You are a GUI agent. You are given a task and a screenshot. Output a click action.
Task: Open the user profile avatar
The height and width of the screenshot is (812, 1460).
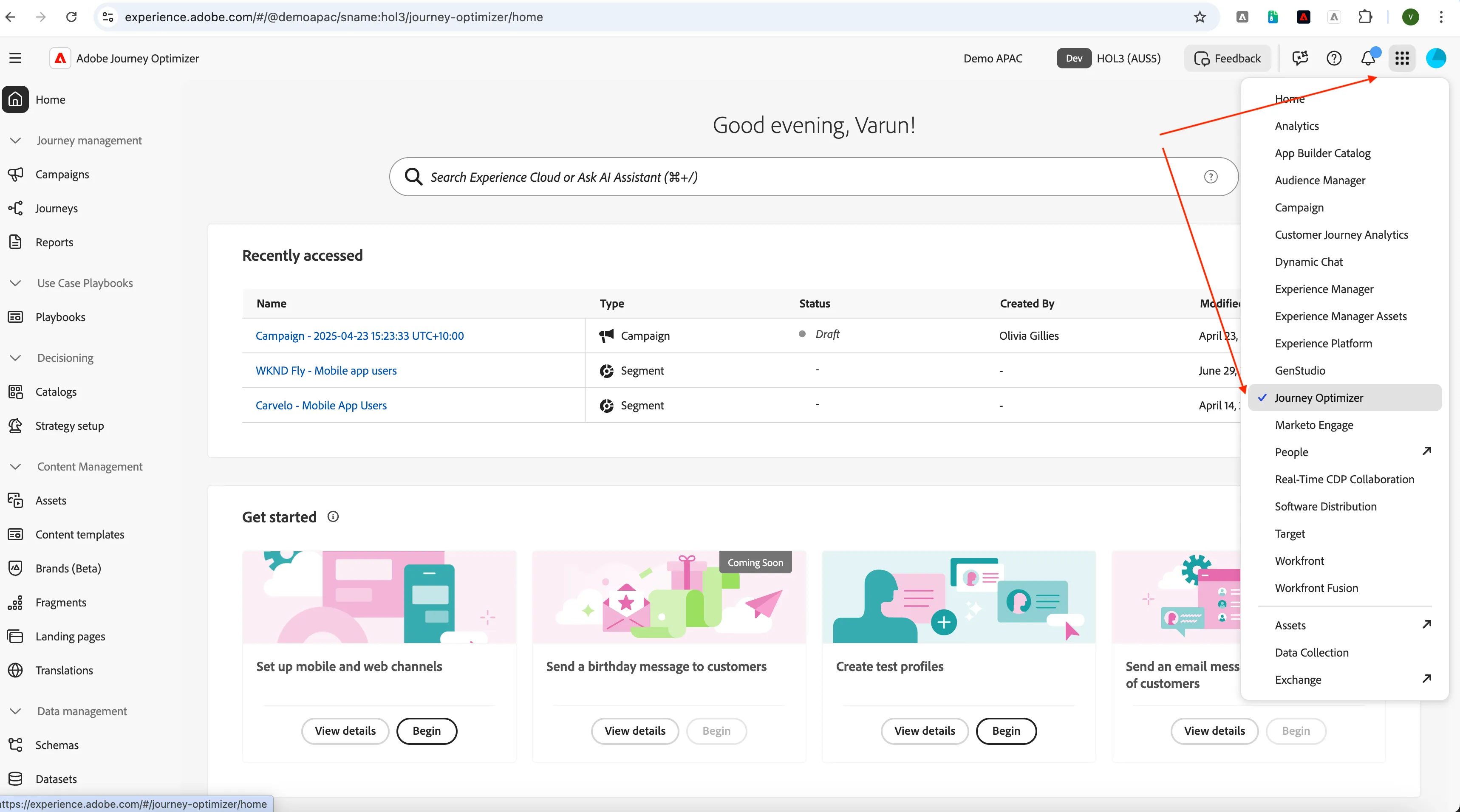[x=1436, y=58]
